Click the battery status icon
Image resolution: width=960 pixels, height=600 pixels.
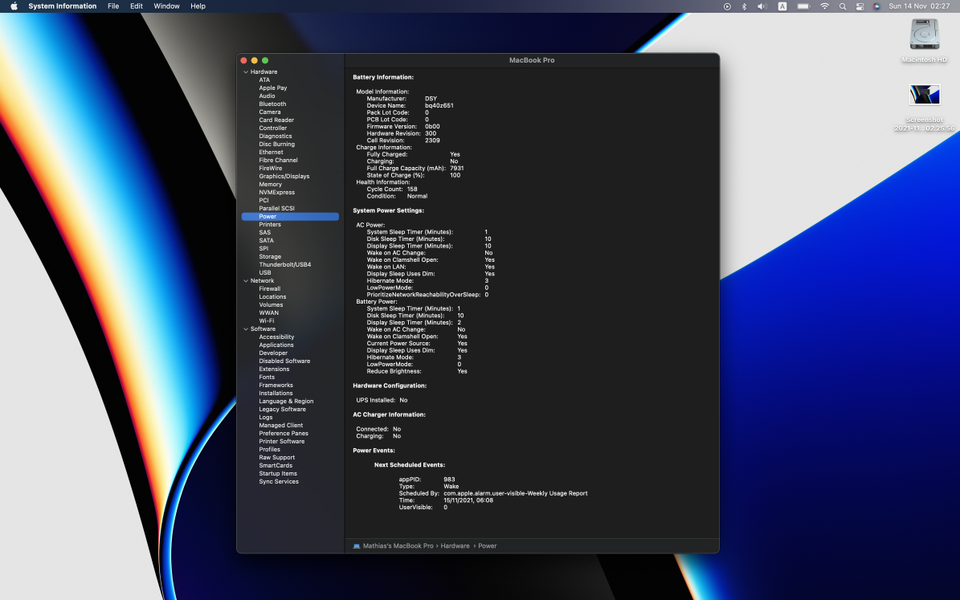point(803,6)
